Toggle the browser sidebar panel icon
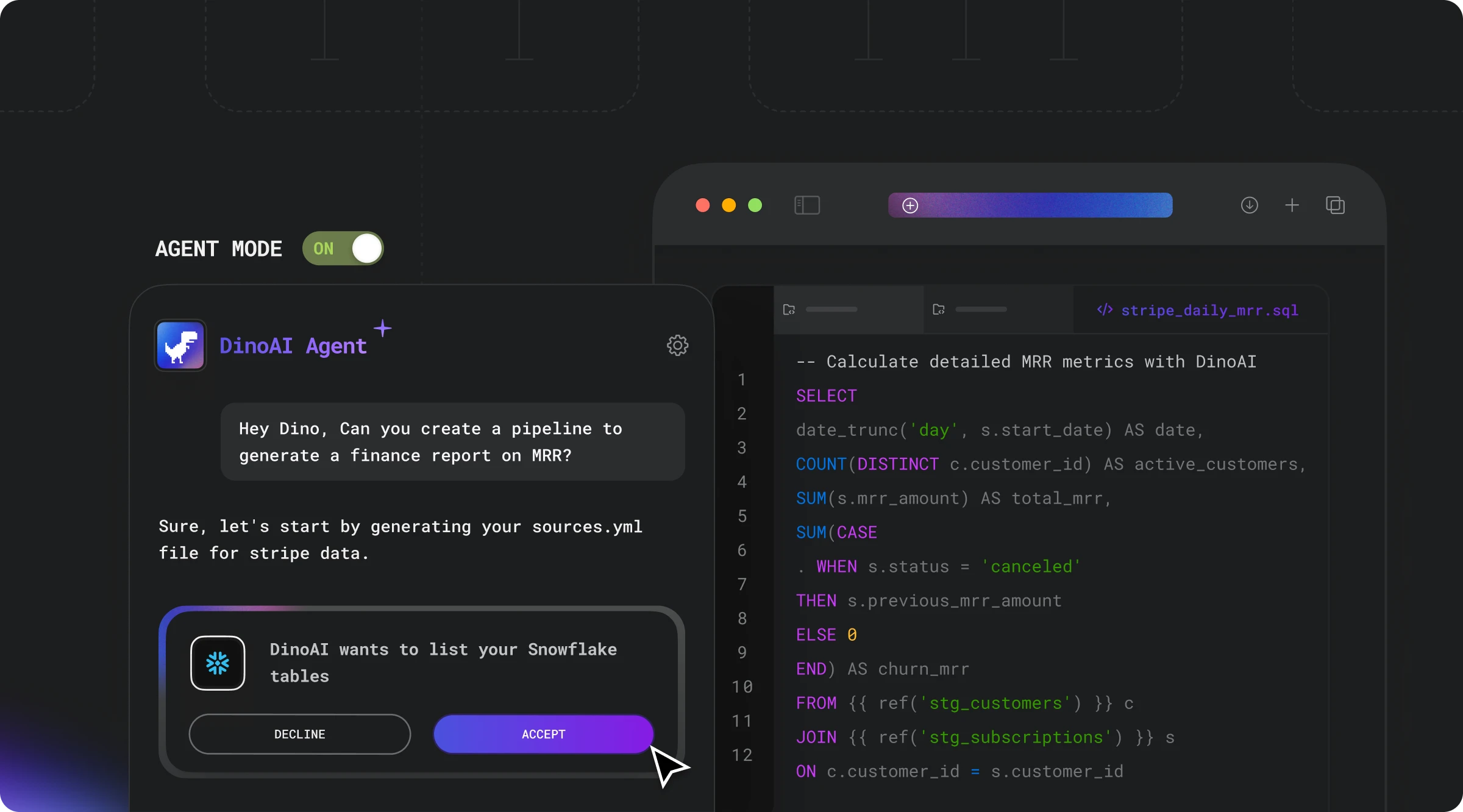 (x=807, y=205)
